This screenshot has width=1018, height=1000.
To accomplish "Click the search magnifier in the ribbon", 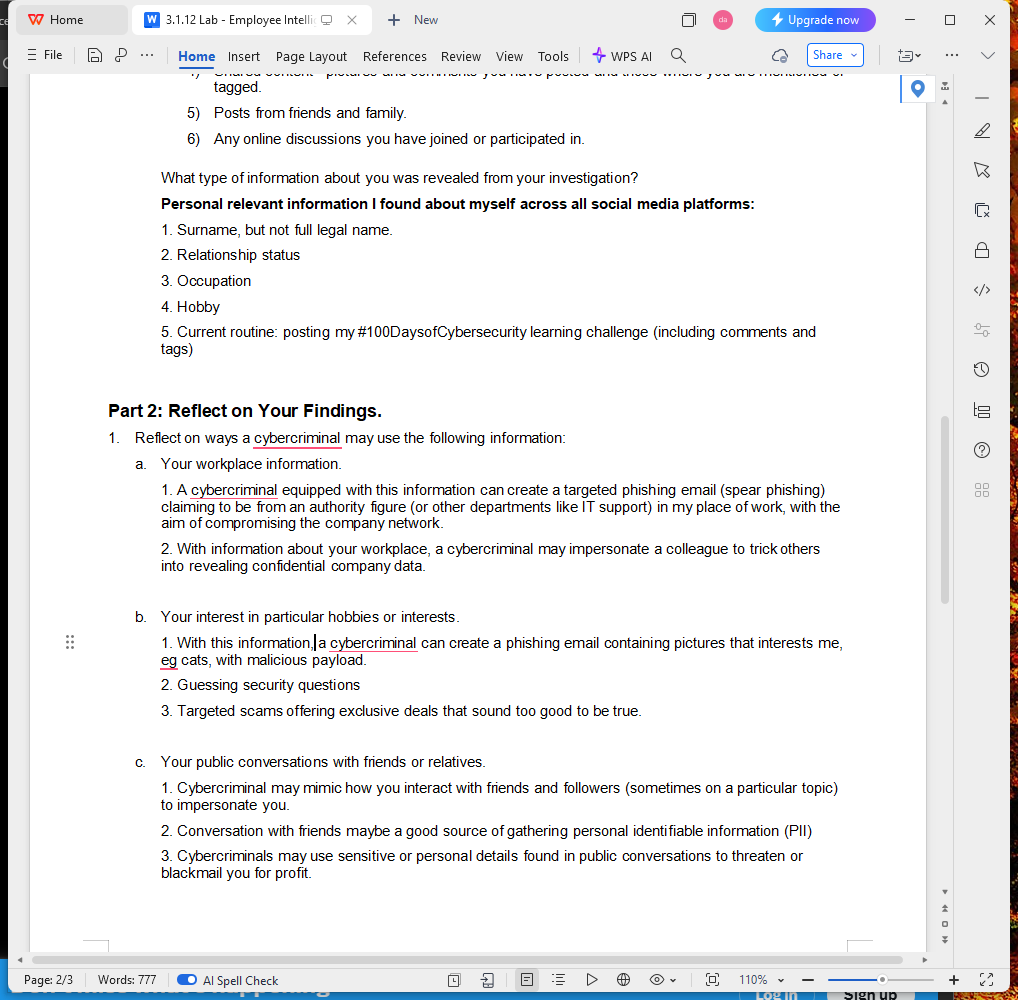I will click(x=678, y=56).
